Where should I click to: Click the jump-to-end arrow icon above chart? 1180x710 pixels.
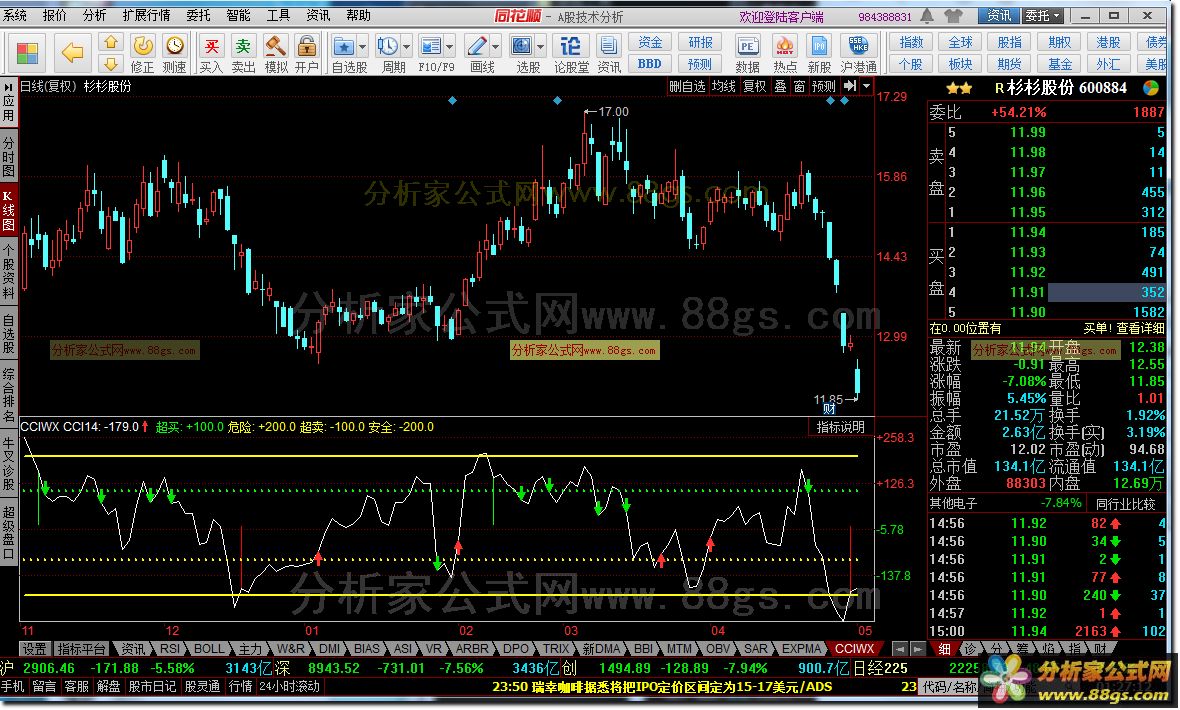point(850,86)
